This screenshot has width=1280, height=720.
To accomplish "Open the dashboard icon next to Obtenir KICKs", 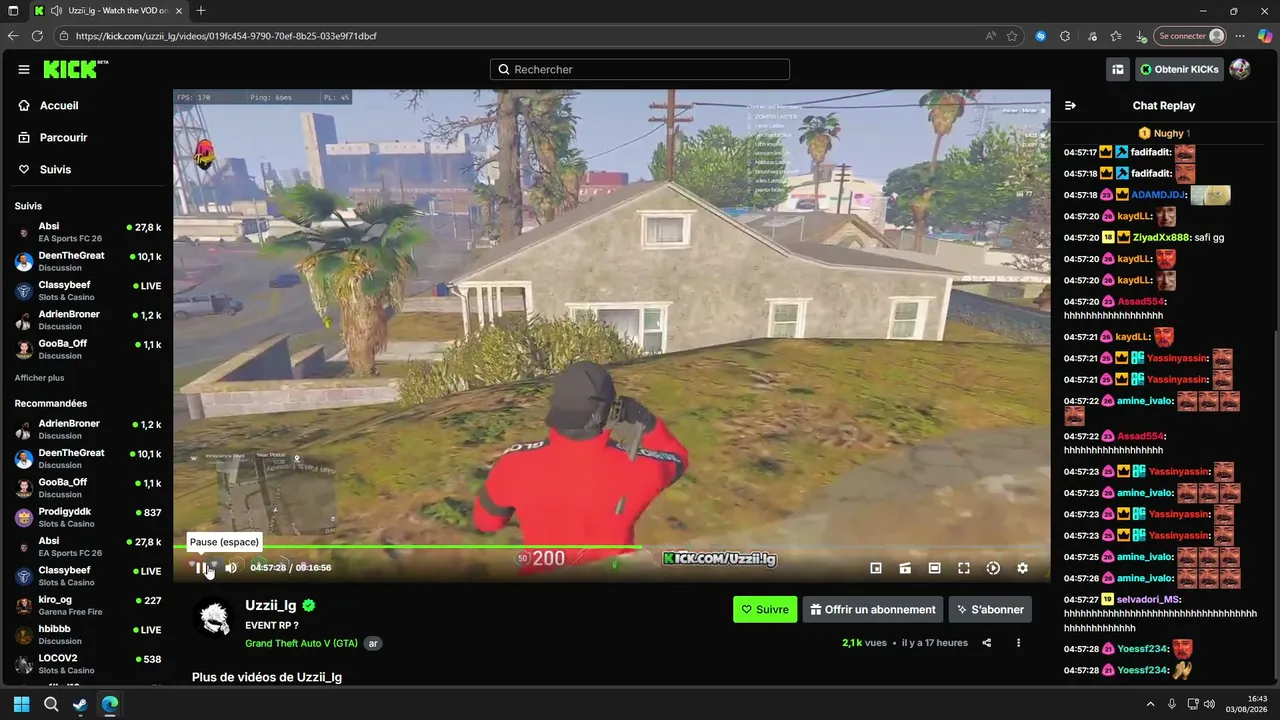I will (1118, 69).
